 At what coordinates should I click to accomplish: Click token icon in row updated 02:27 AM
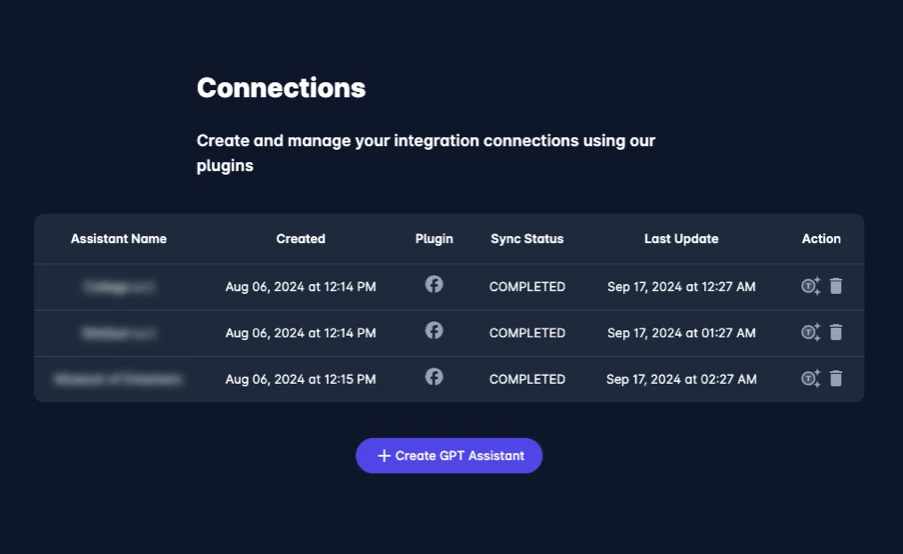[x=810, y=378]
